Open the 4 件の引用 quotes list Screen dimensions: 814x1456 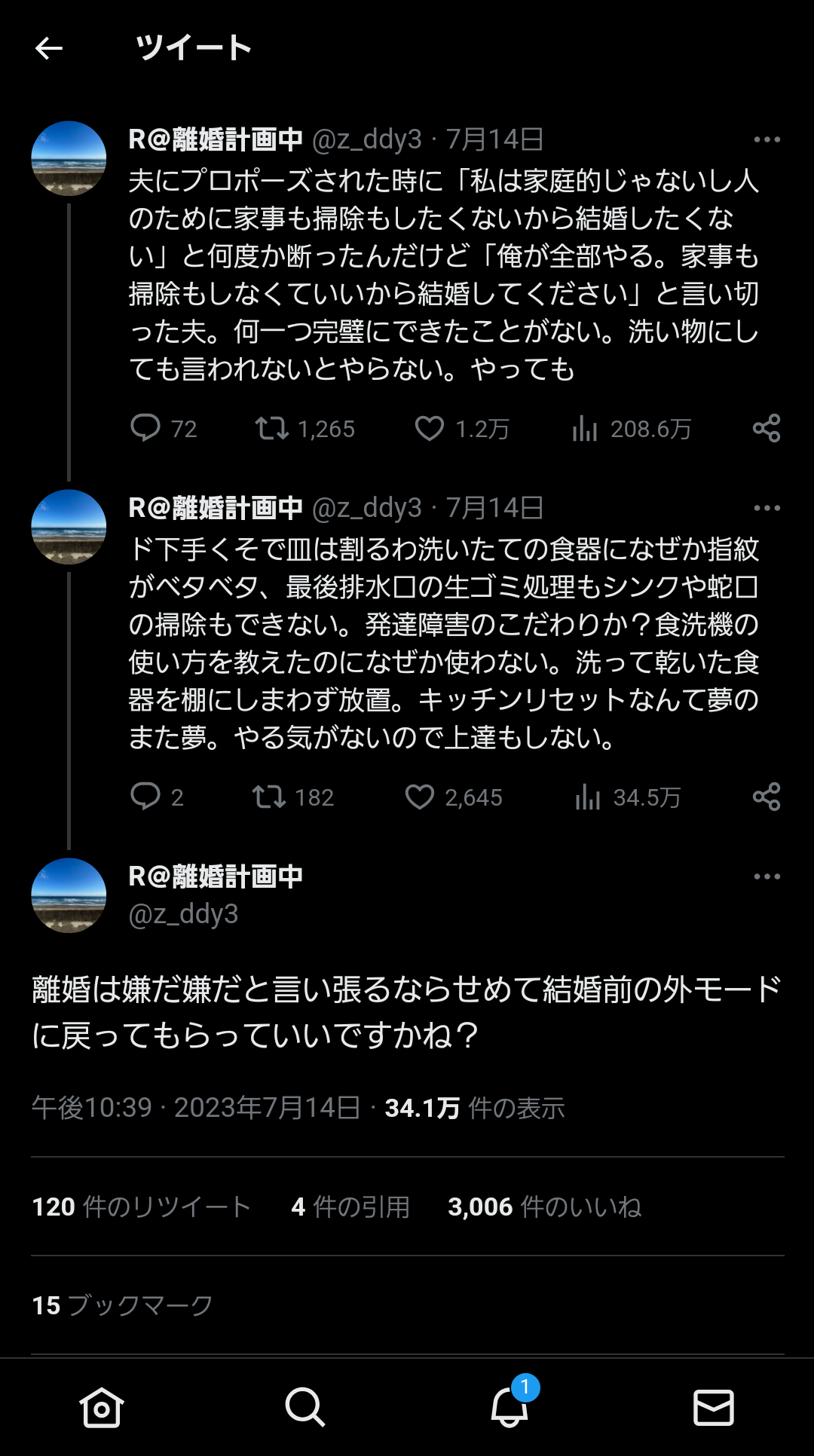(x=350, y=1207)
